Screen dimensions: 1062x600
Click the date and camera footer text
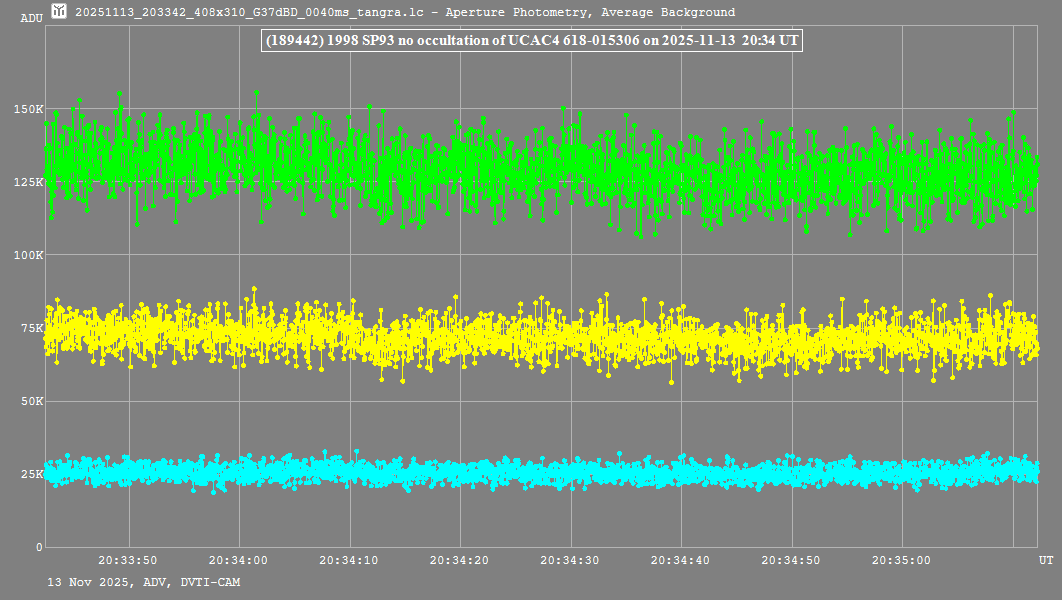click(144, 582)
